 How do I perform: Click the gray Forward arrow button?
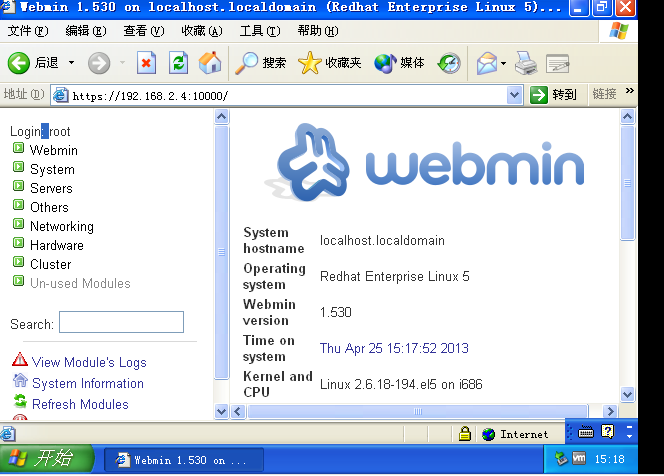99,64
